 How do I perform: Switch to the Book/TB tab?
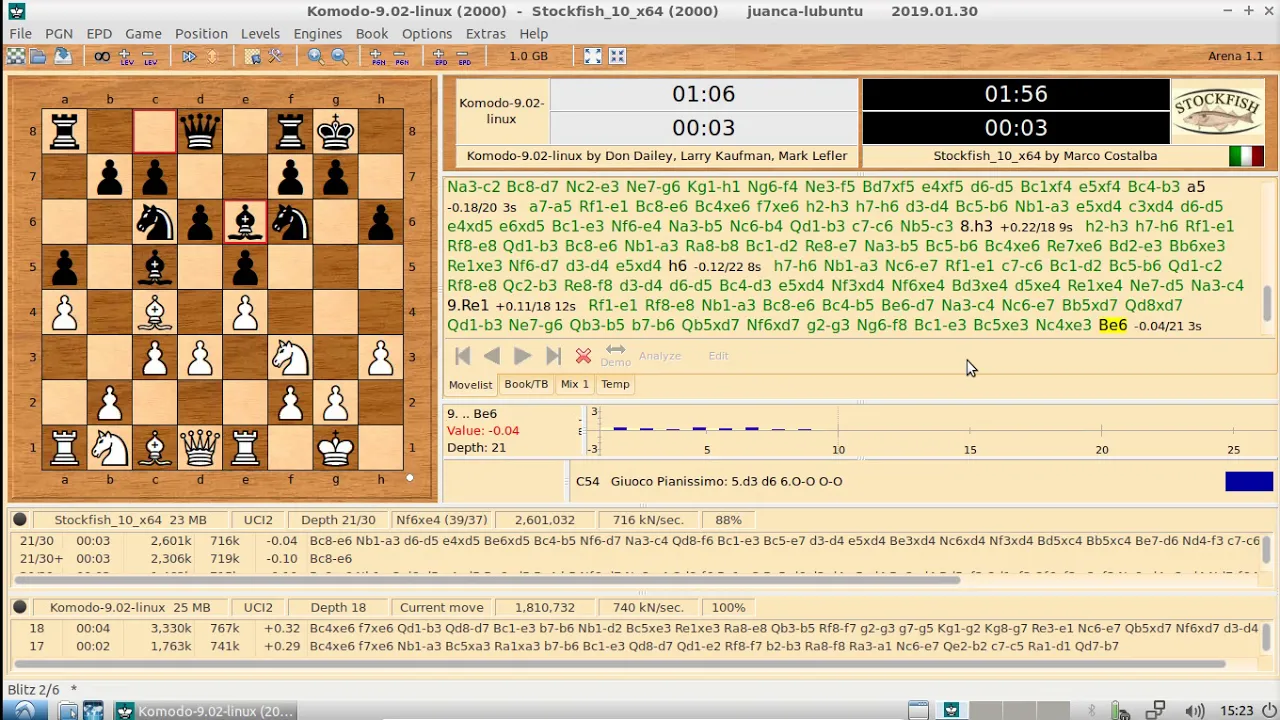(x=526, y=384)
